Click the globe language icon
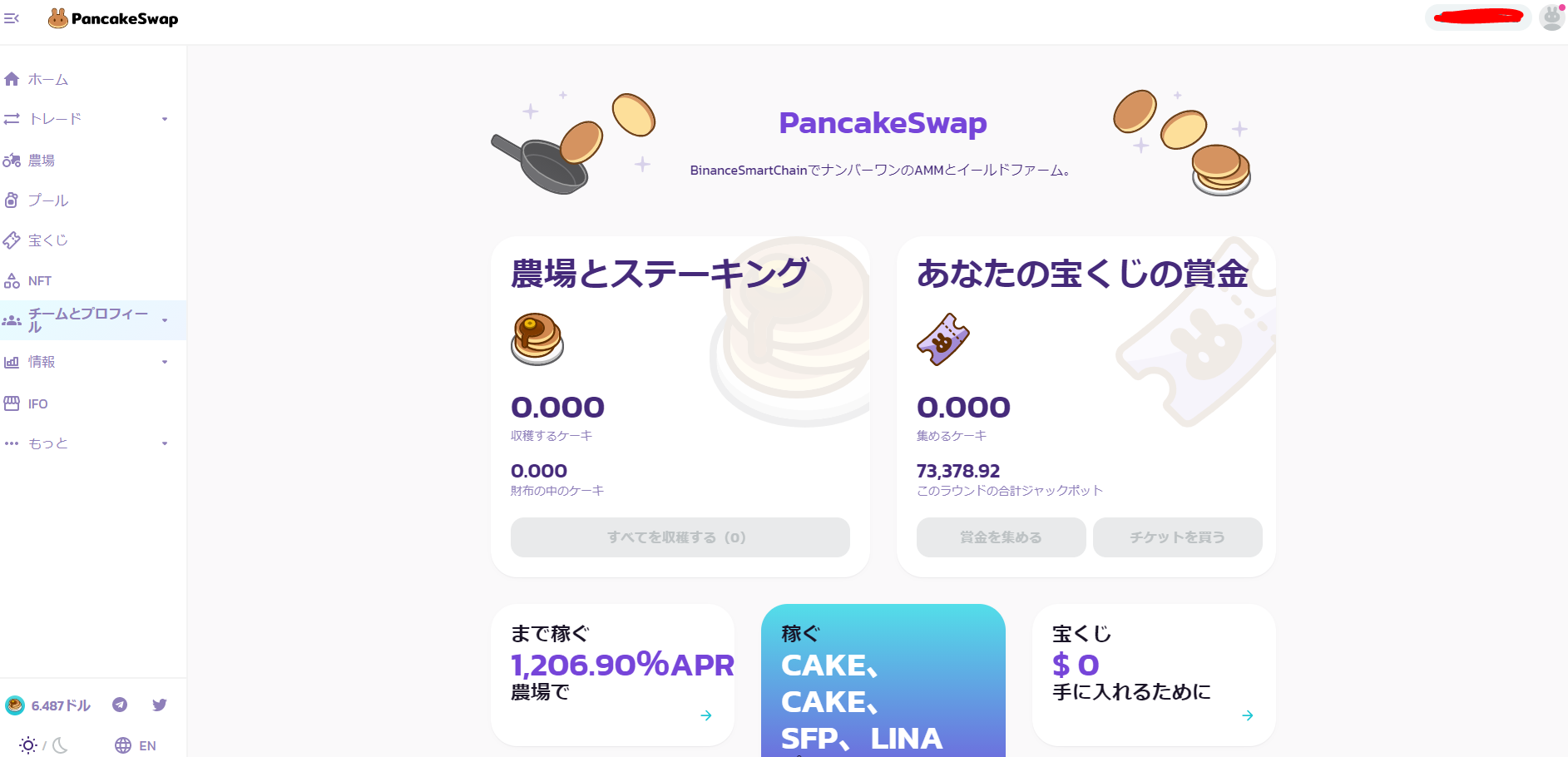Screen dimensions: 1568x757 pos(123,745)
